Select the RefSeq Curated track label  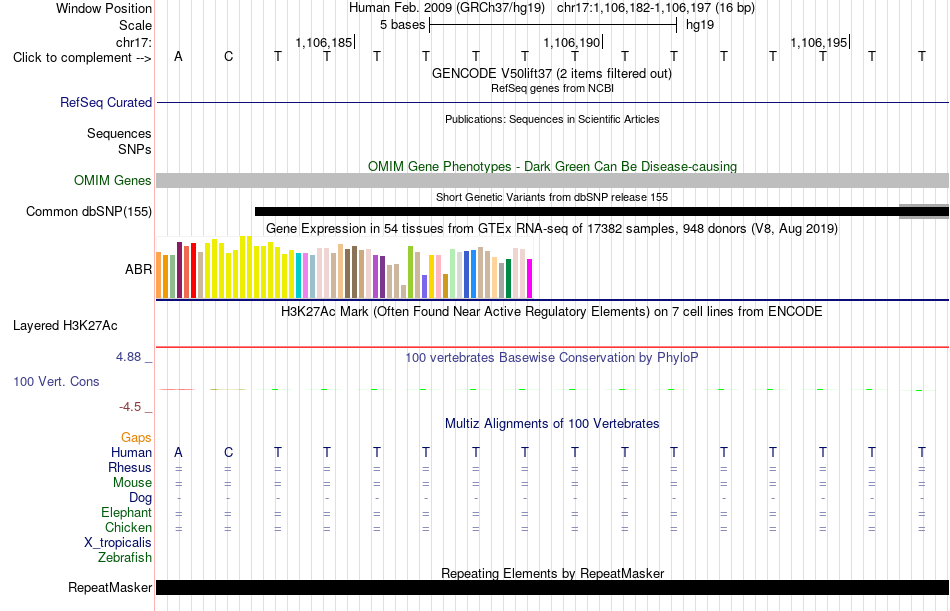106,102
